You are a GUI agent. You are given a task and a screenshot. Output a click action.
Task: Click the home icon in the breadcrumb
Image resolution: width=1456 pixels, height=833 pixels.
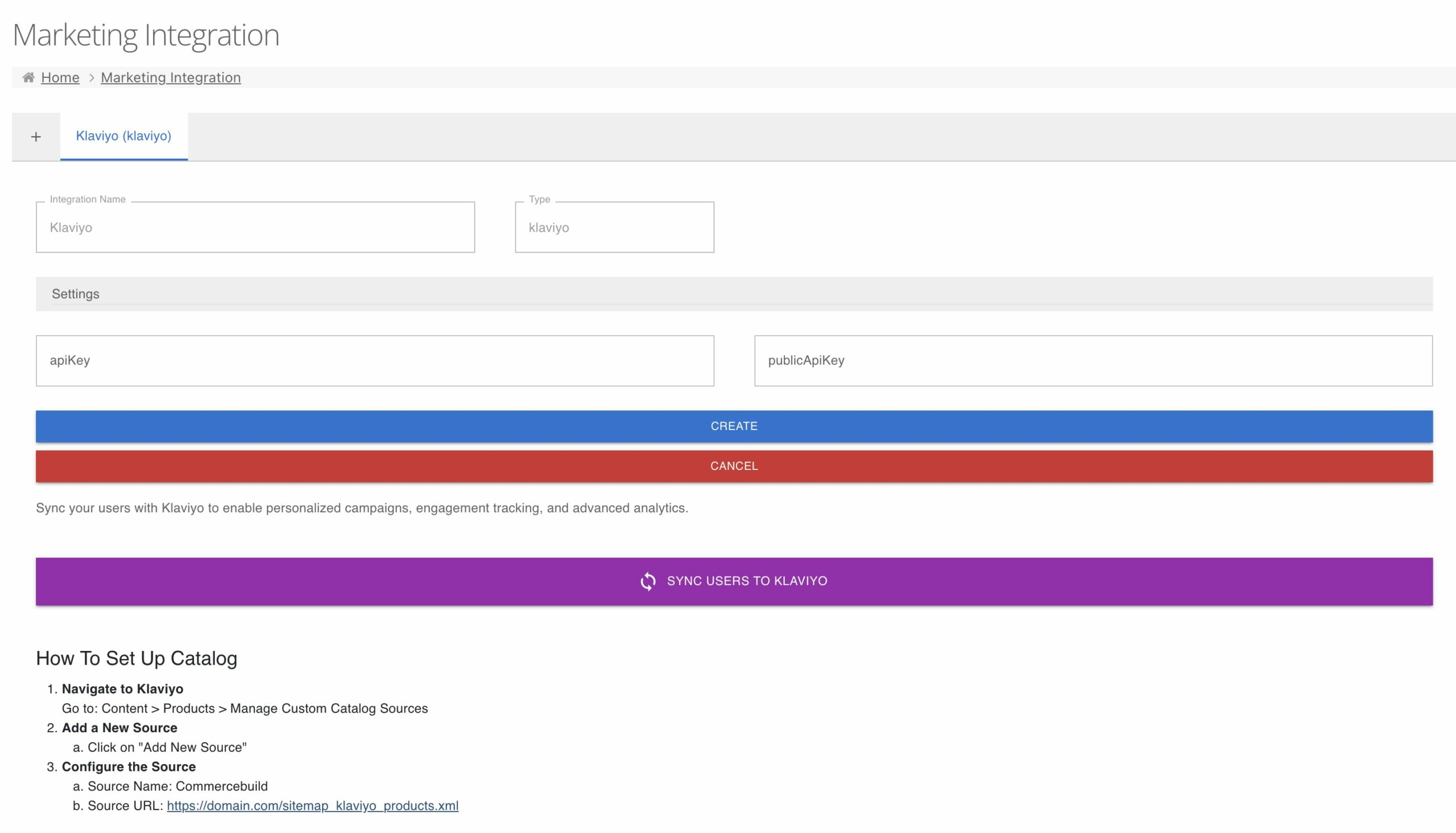point(28,77)
